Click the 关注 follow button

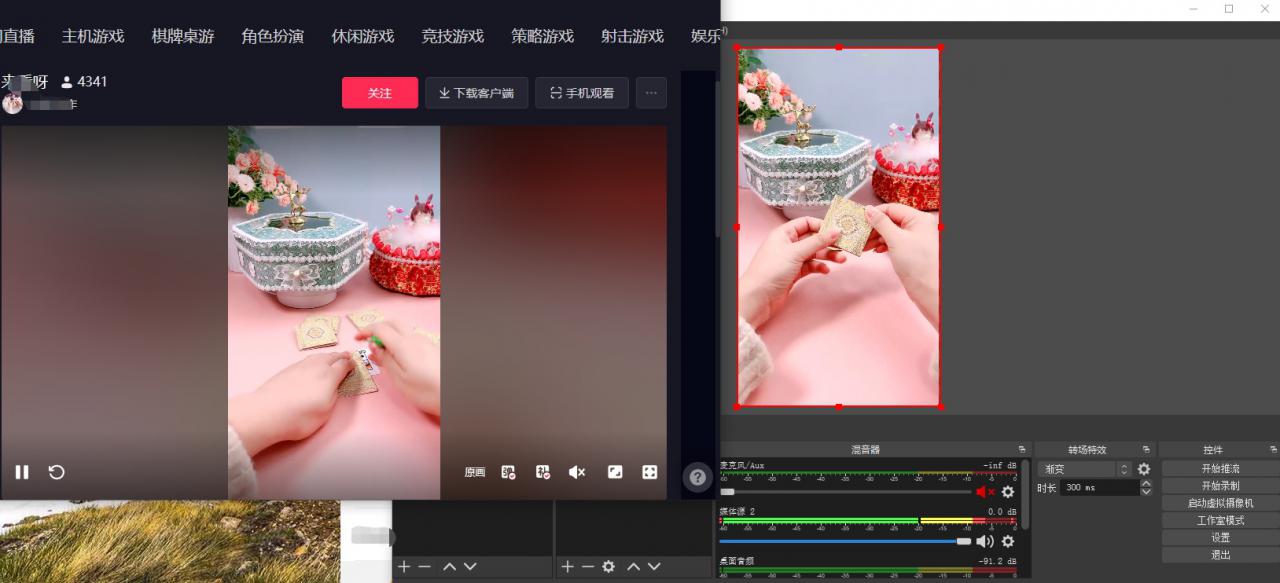pos(380,92)
